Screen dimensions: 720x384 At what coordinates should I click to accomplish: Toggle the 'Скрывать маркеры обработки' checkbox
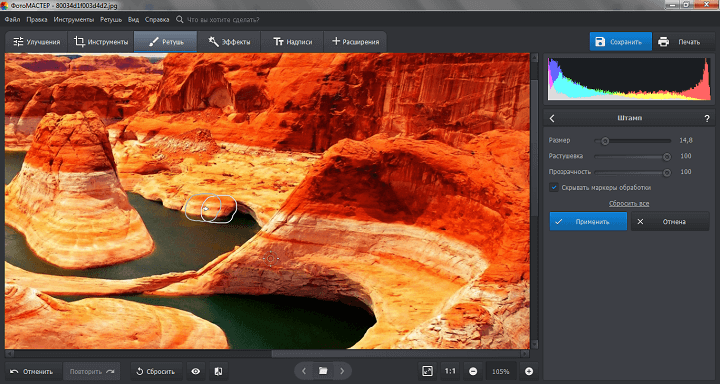(554, 187)
